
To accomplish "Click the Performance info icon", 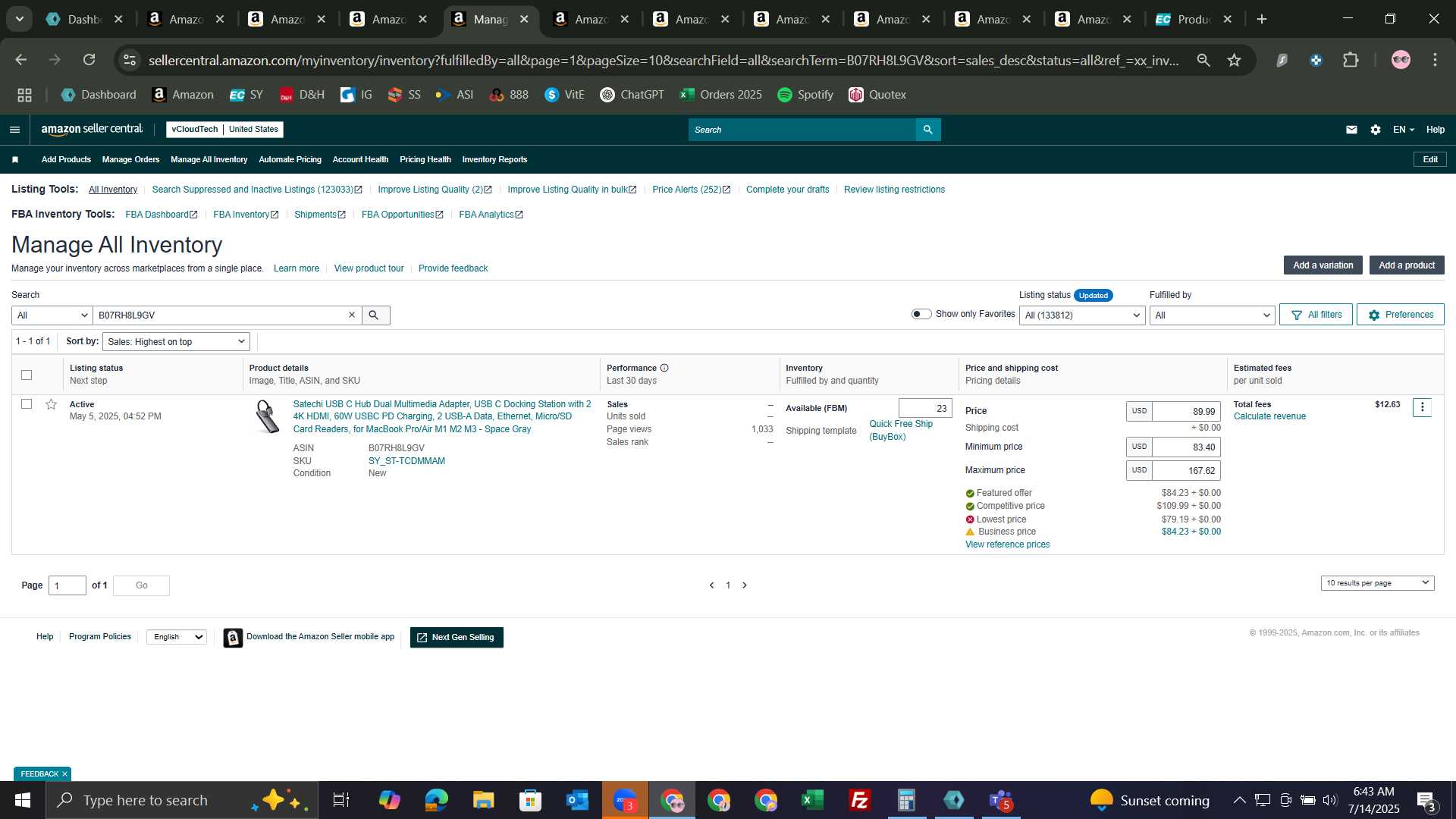I will click(664, 369).
